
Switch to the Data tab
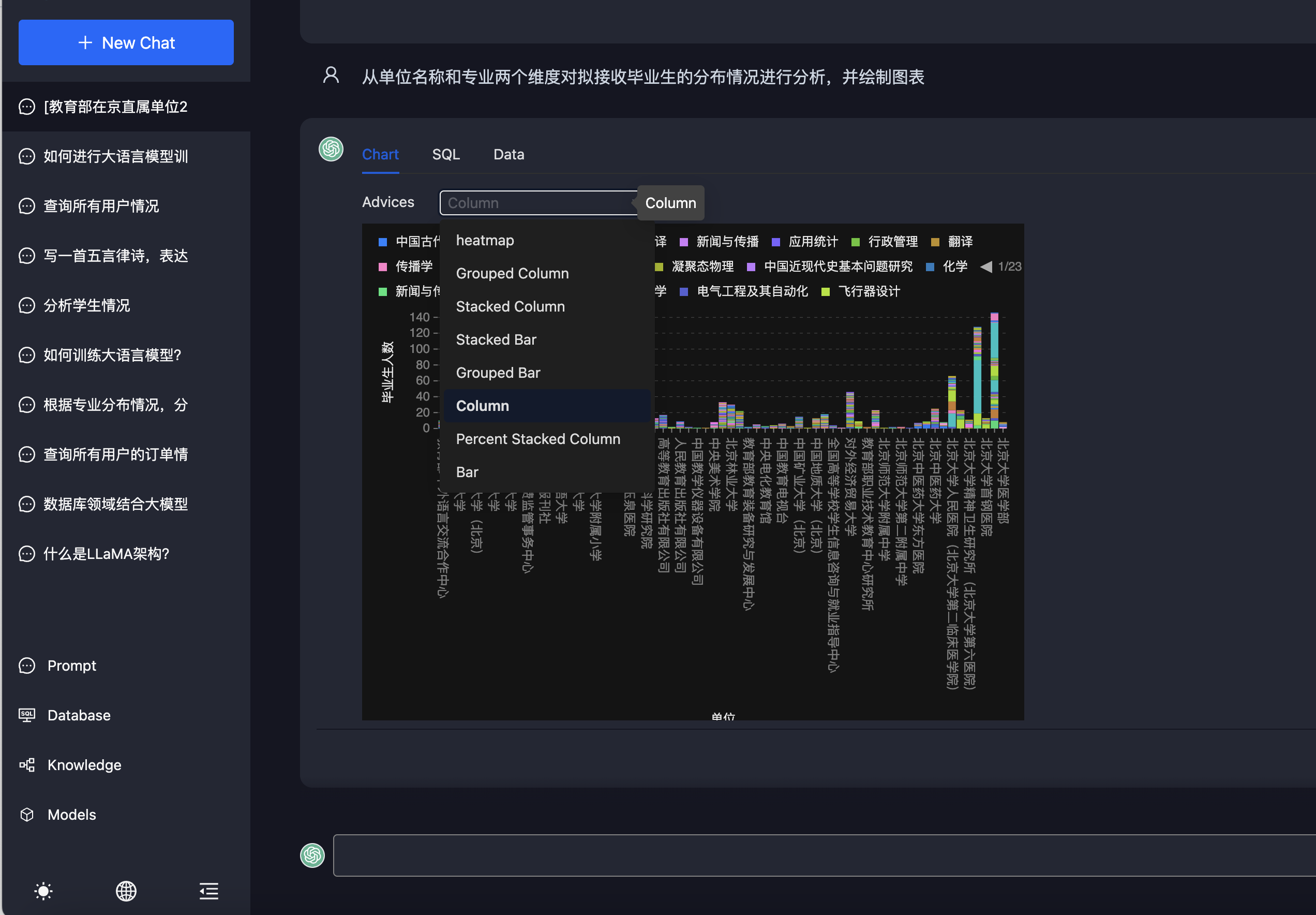pos(510,154)
